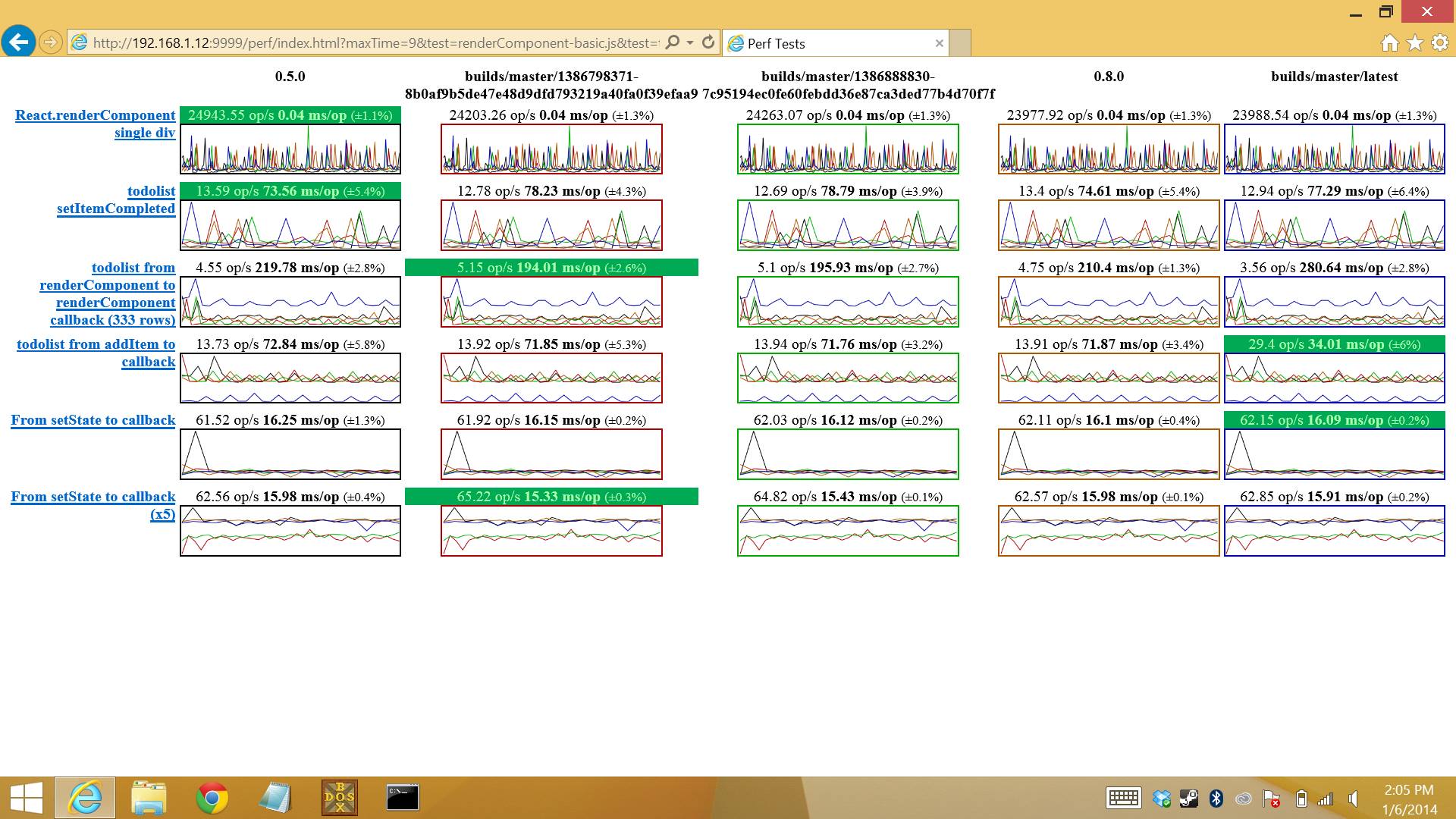Refresh the Perf Tests page

(x=708, y=42)
